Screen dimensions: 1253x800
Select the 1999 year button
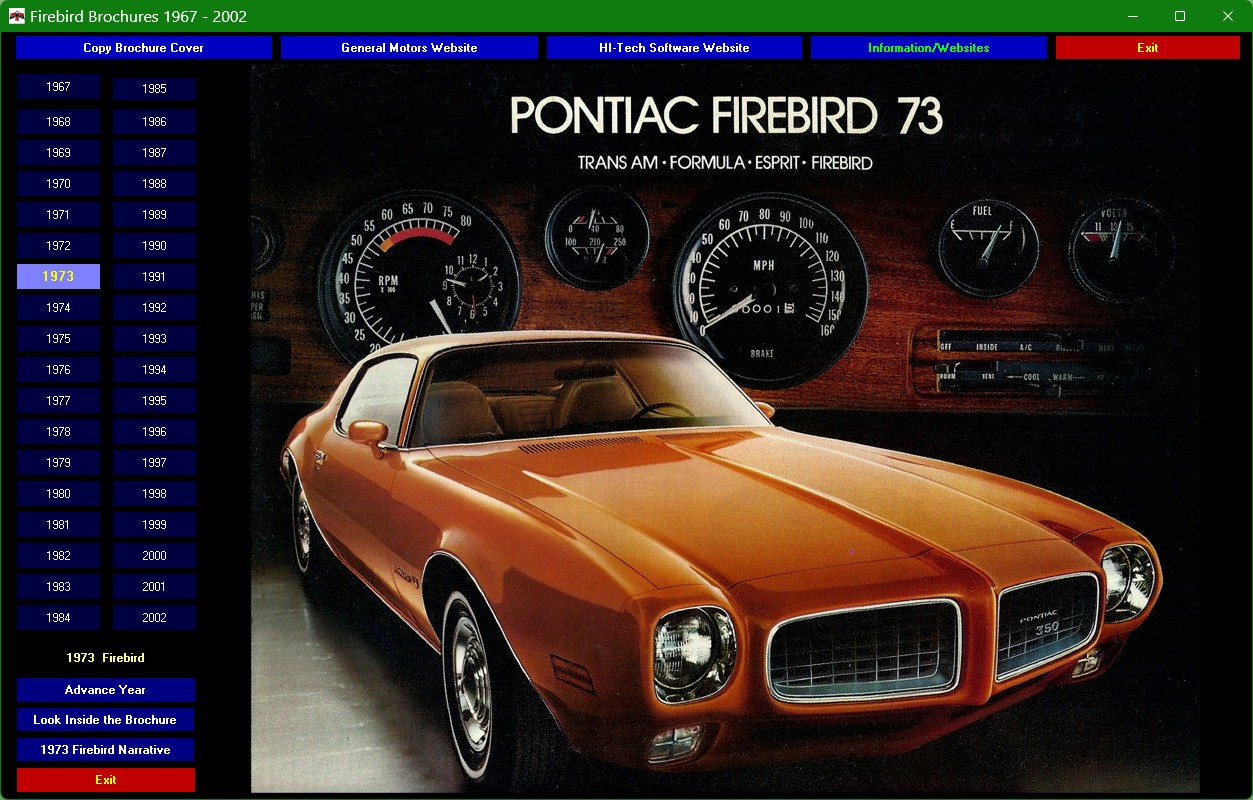point(154,525)
